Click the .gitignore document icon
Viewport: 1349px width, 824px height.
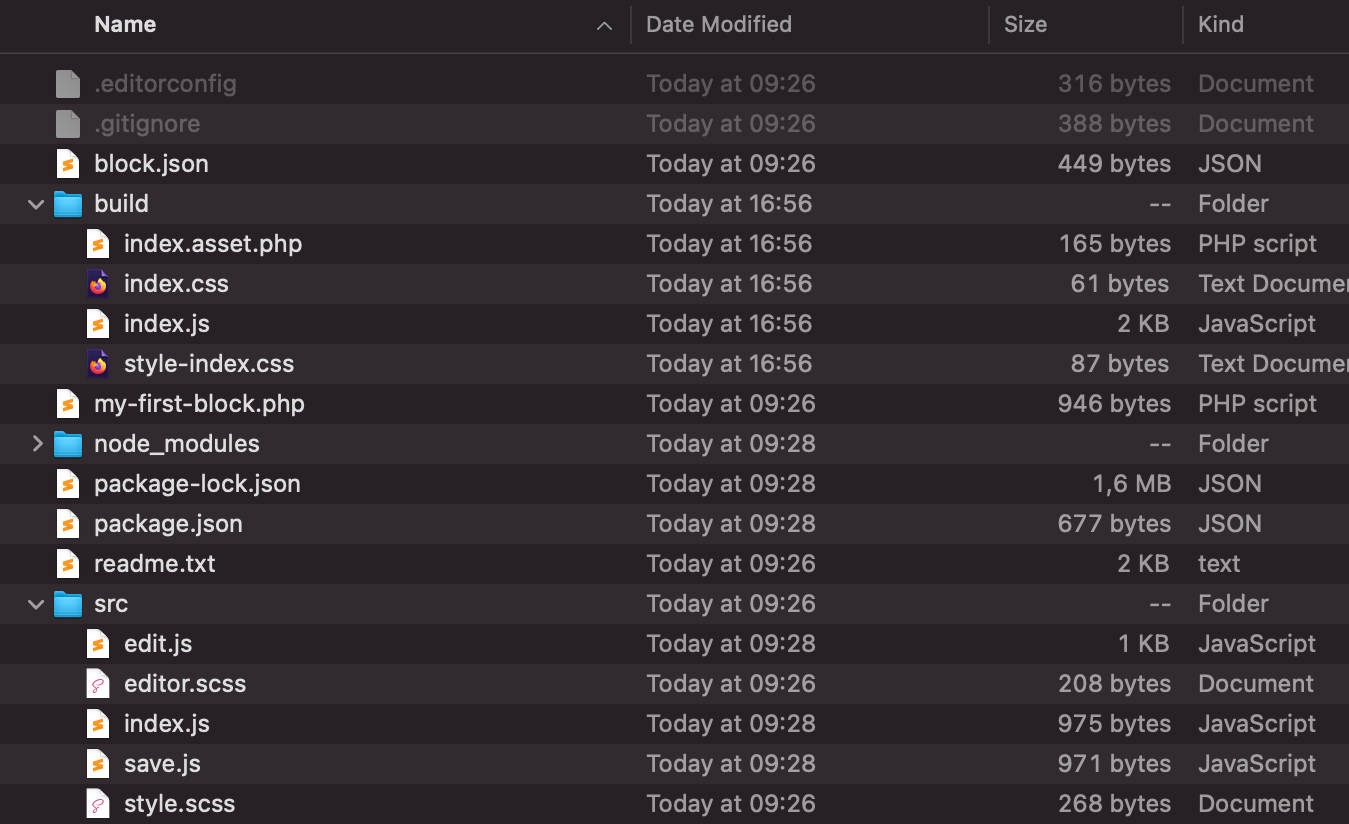point(67,124)
